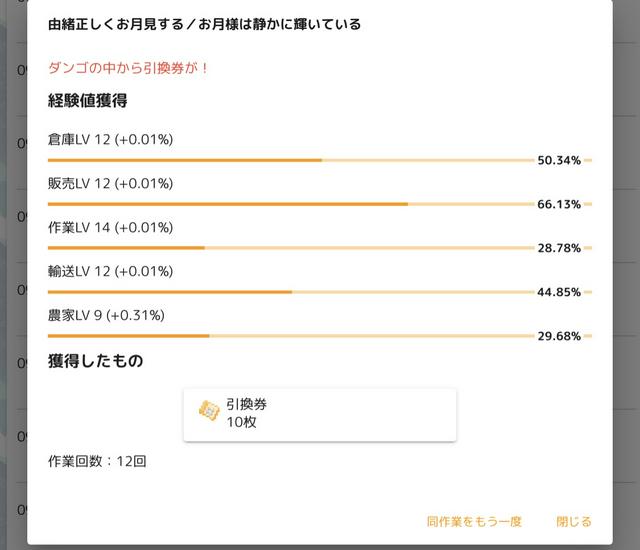Click the 44.85% transport percentage value

click(559, 292)
